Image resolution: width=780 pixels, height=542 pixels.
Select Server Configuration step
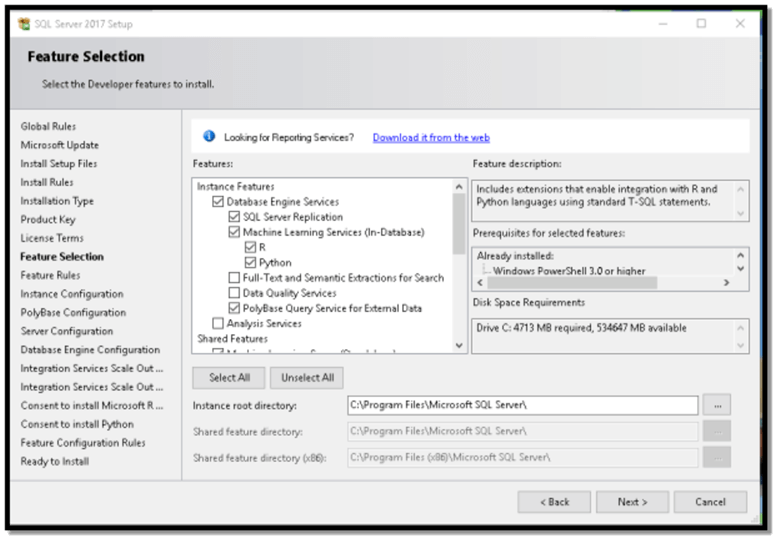(67, 331)
